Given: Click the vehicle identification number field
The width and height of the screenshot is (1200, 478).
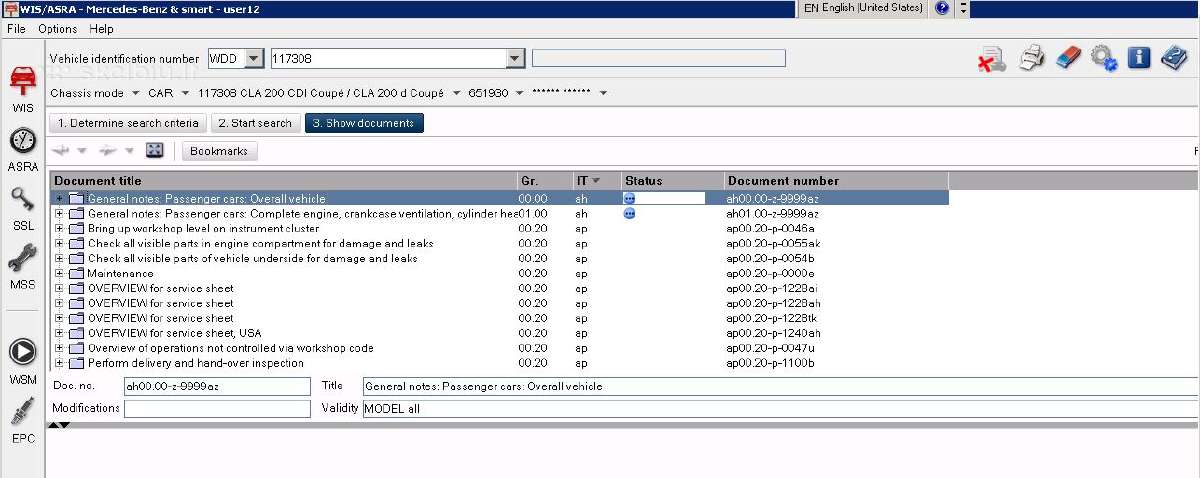Looking at the screenshot, I should (388, 59).
